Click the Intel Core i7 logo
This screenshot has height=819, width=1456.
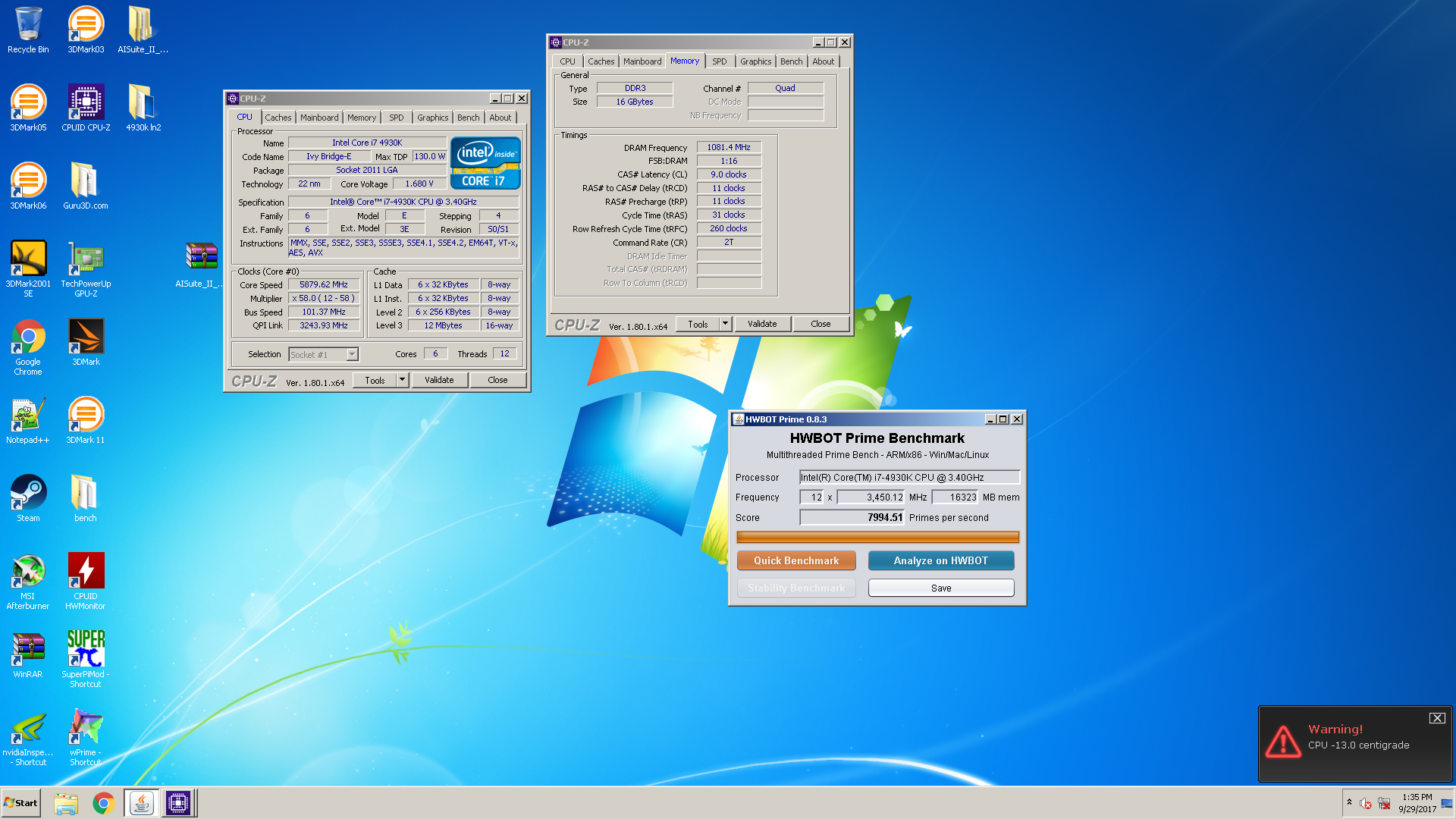pos(485,162)
